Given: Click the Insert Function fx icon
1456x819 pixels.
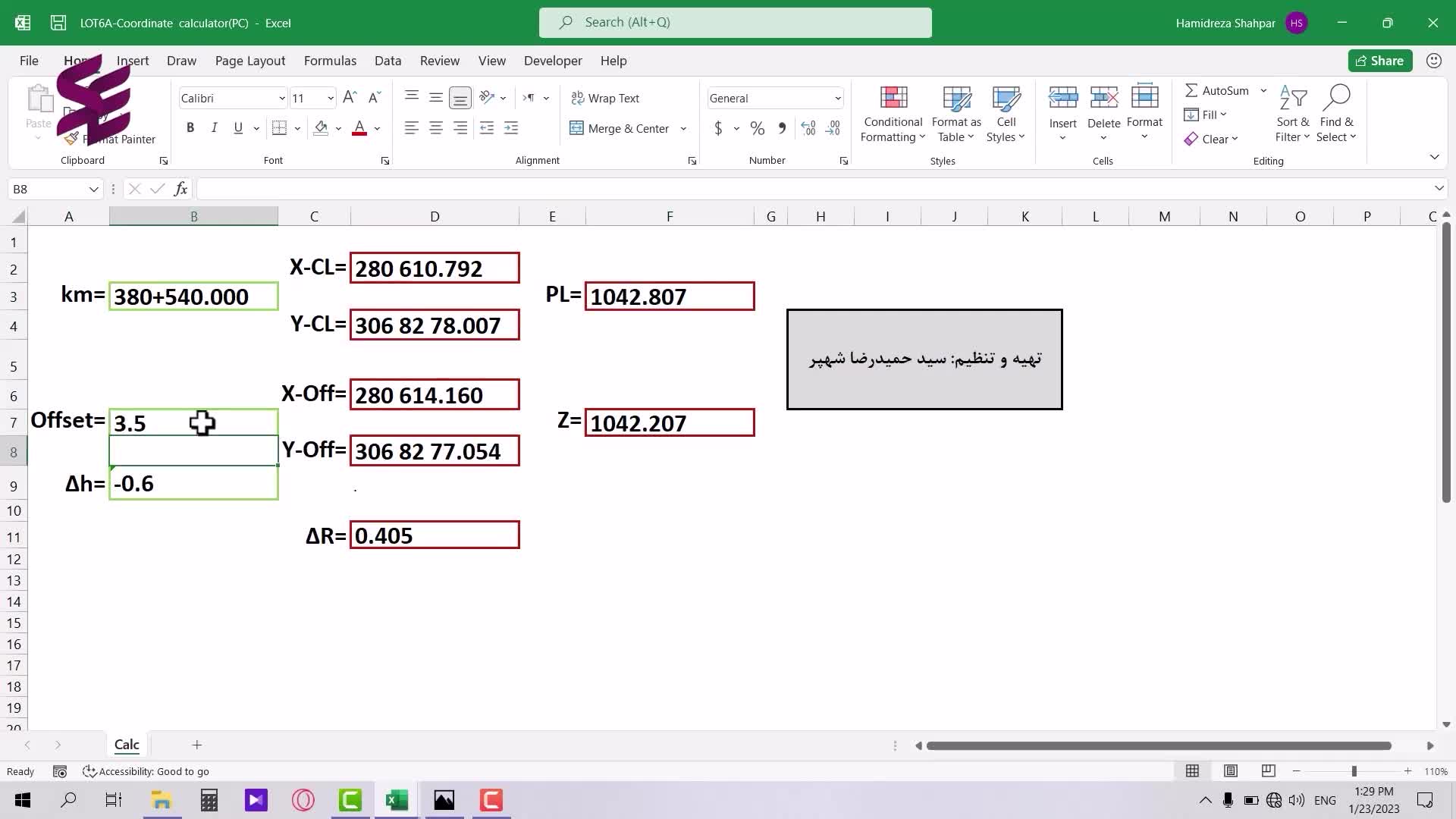Looking at the screenshot, I should (180, 189).
